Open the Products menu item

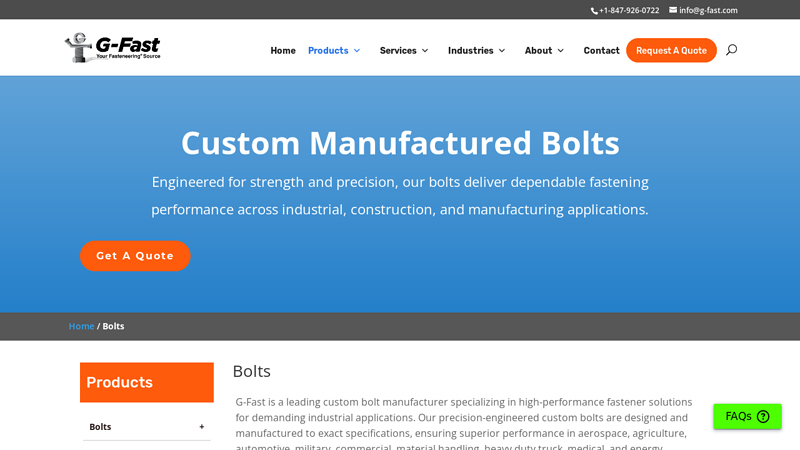pos(328,51)
